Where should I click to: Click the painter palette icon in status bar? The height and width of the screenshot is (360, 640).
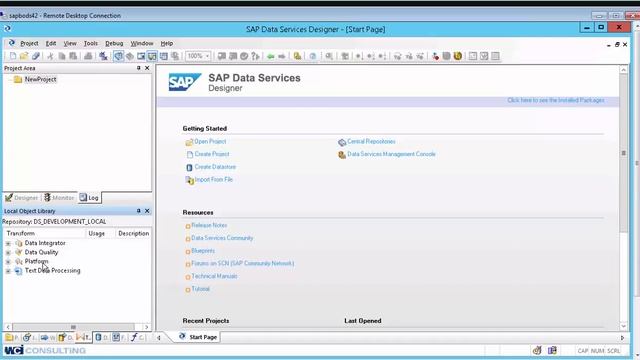pos(537,350)
